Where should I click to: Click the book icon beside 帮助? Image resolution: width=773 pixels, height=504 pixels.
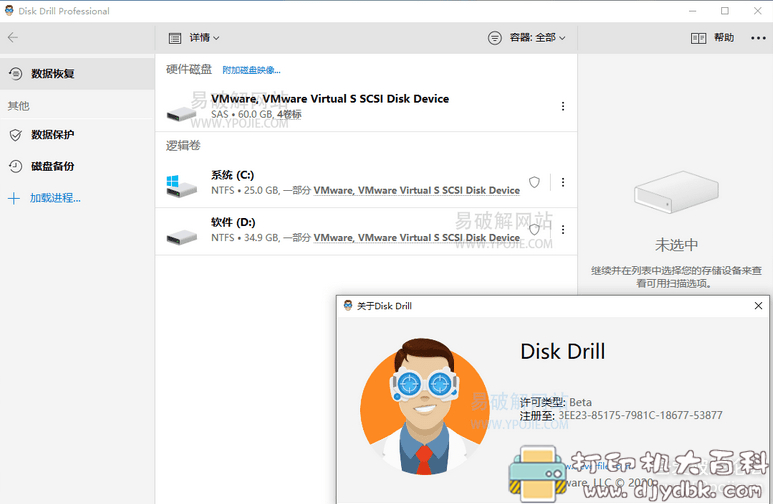(698, 38)
